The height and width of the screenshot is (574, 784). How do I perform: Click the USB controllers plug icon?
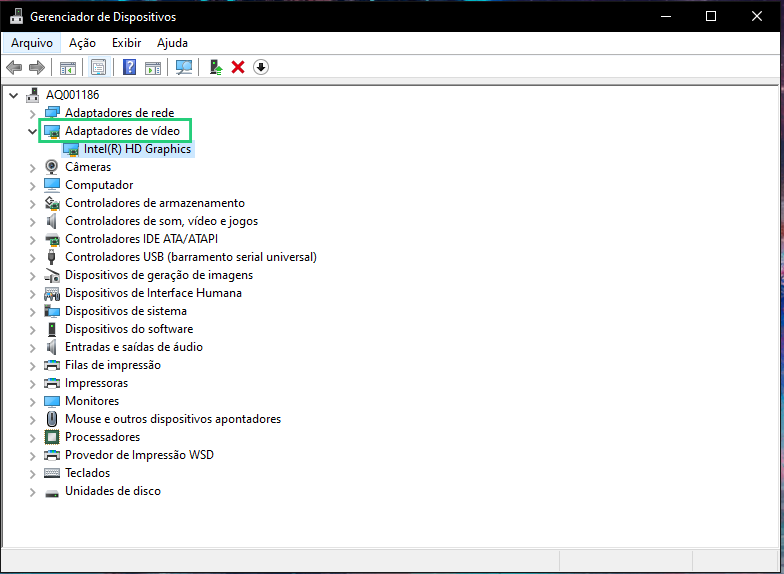pos(52,256)
